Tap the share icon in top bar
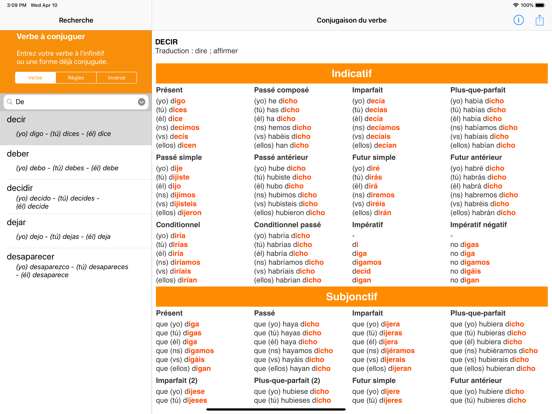552x414 pixels. point(539,20)
